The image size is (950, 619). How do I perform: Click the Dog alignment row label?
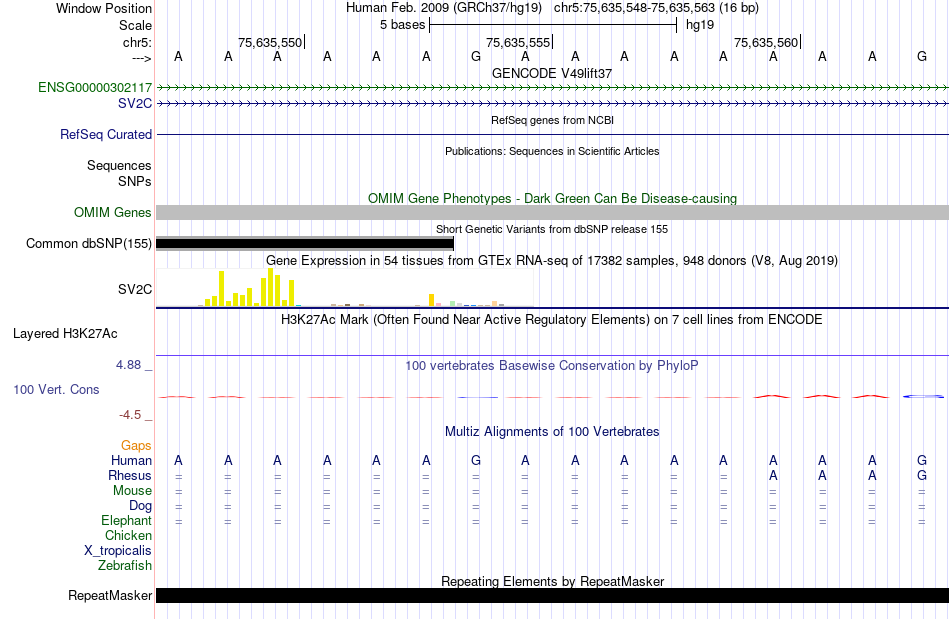coord(140,506)
